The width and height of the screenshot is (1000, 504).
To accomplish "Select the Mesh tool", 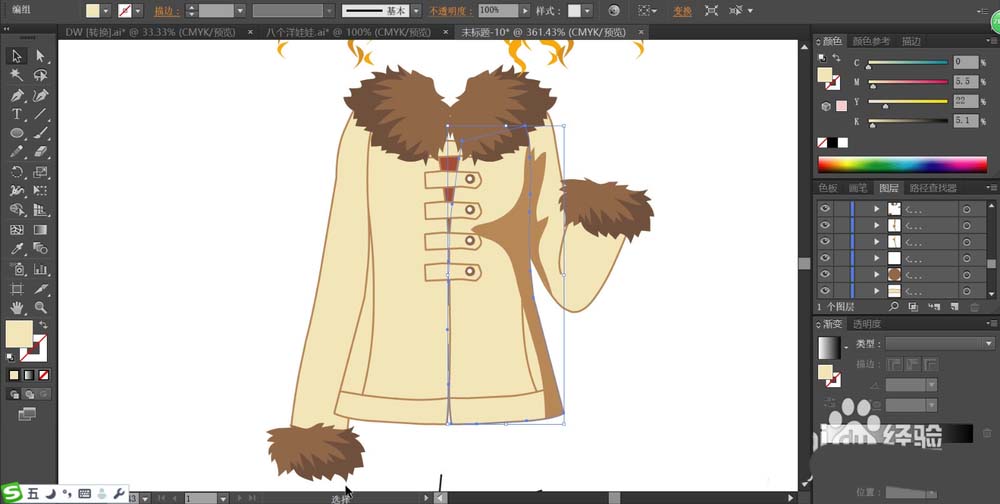I will pos(17,230).
